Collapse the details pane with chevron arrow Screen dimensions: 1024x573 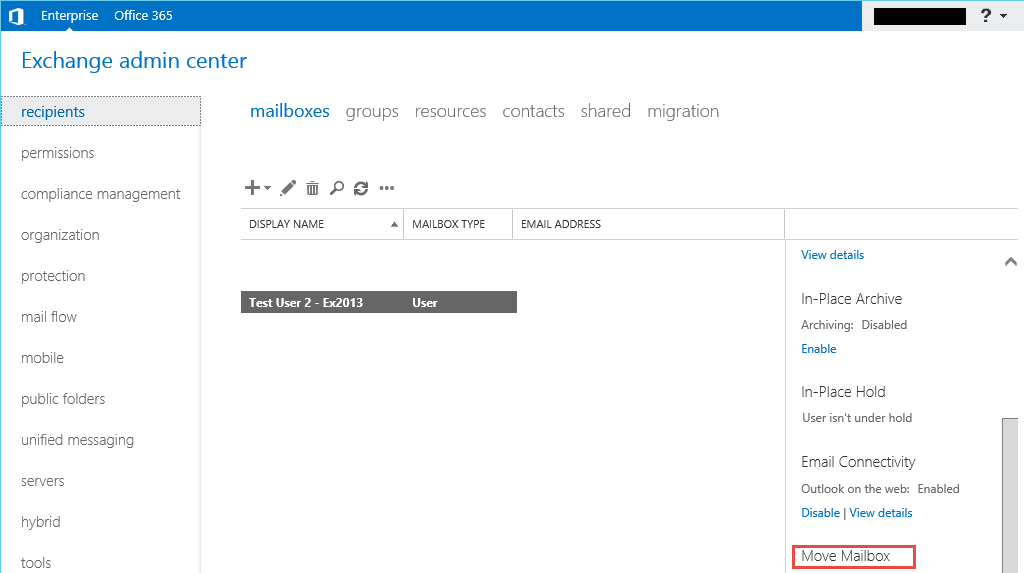point(1010,261)
